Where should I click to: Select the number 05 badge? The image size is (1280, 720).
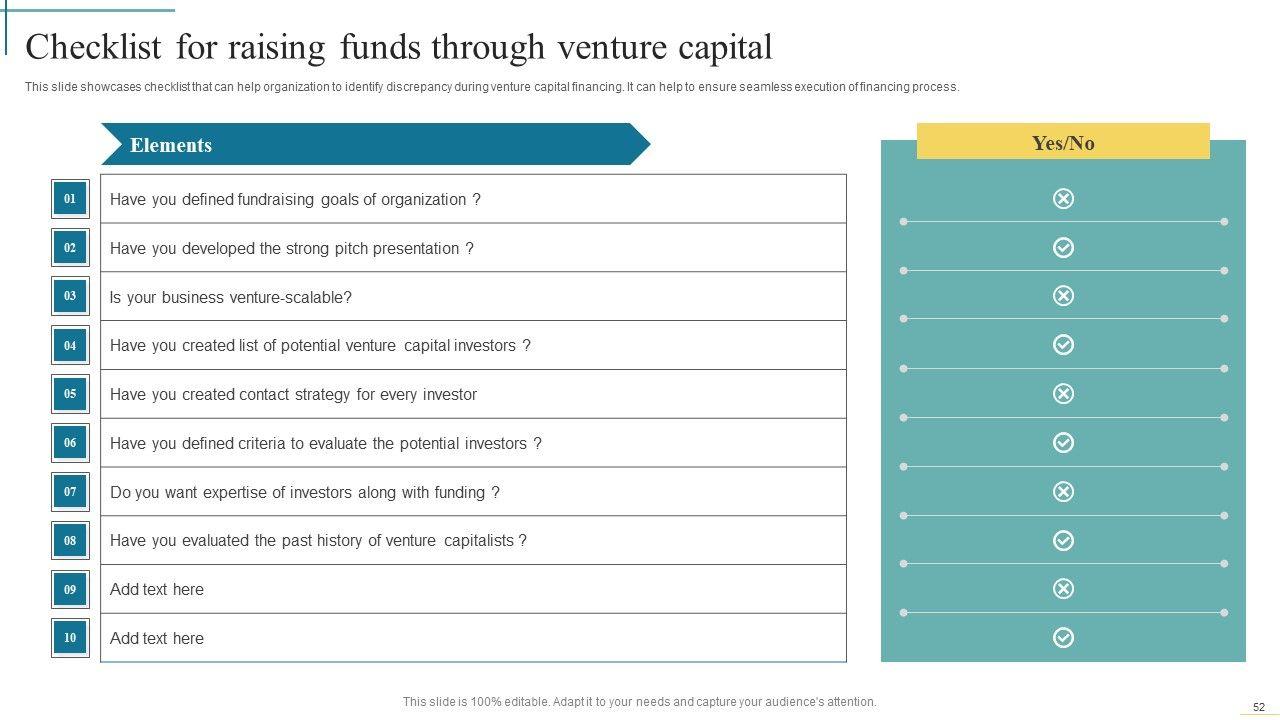(70, 394)
